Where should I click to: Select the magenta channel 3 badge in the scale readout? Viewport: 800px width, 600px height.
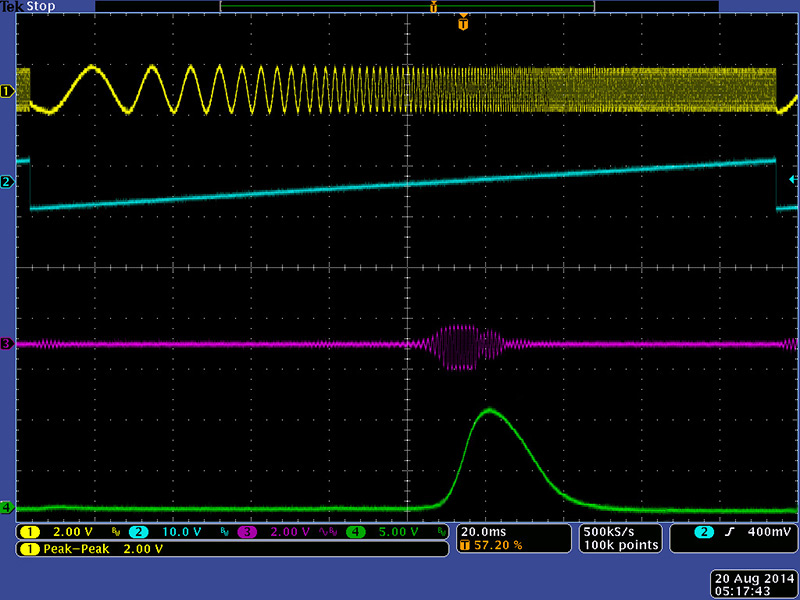pos(247,532)
